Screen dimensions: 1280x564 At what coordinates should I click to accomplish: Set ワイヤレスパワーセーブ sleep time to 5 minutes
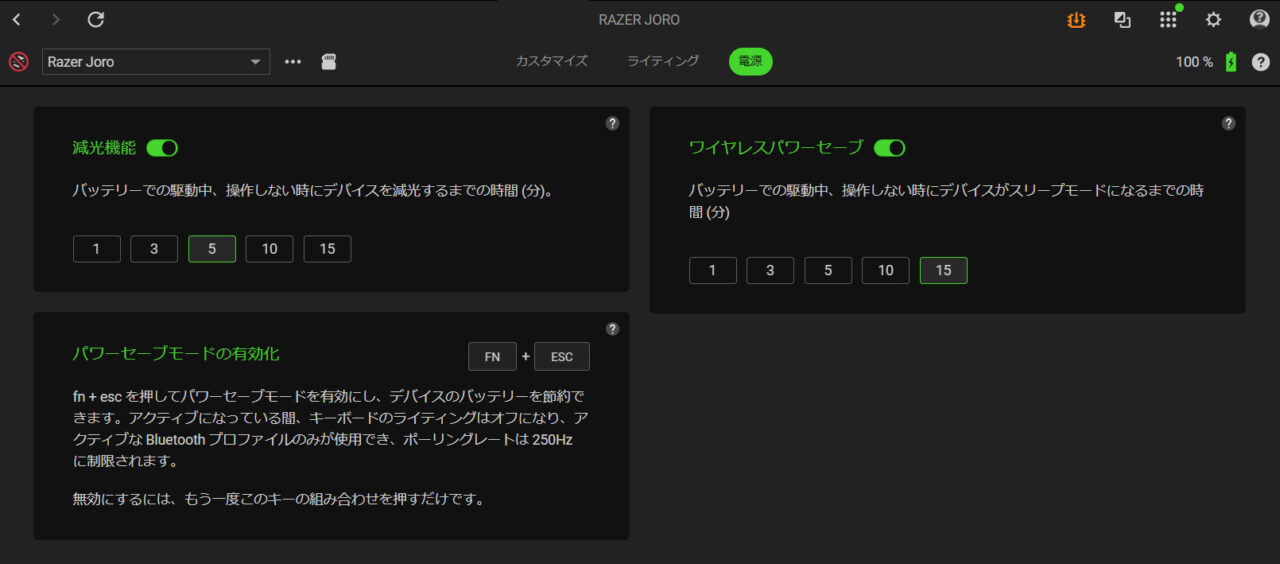[x=828, y=270]
